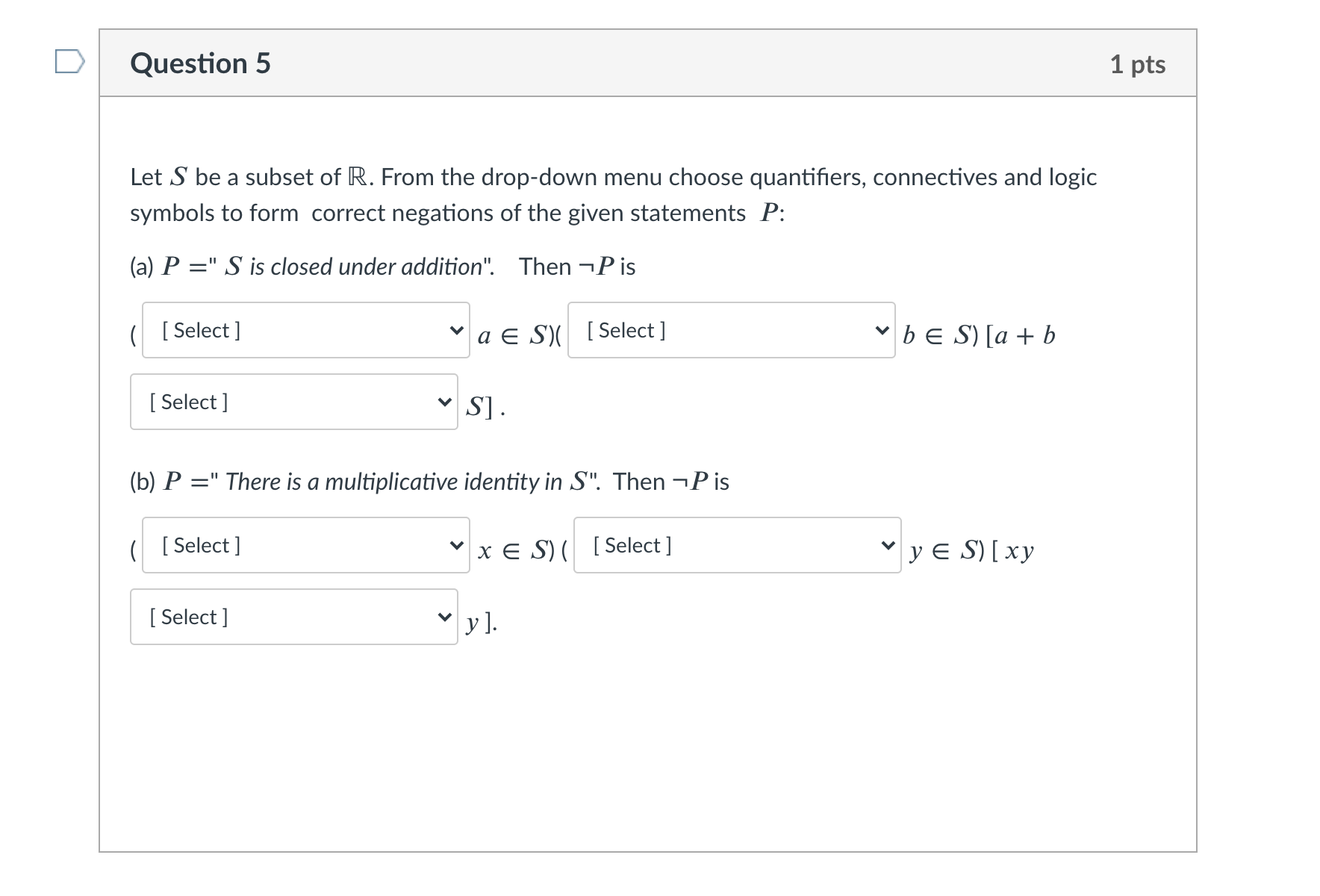This screenshot has height=896, width=1320.
Task: Open the last Select dropdown in part (b)
Action: [293, 617]
